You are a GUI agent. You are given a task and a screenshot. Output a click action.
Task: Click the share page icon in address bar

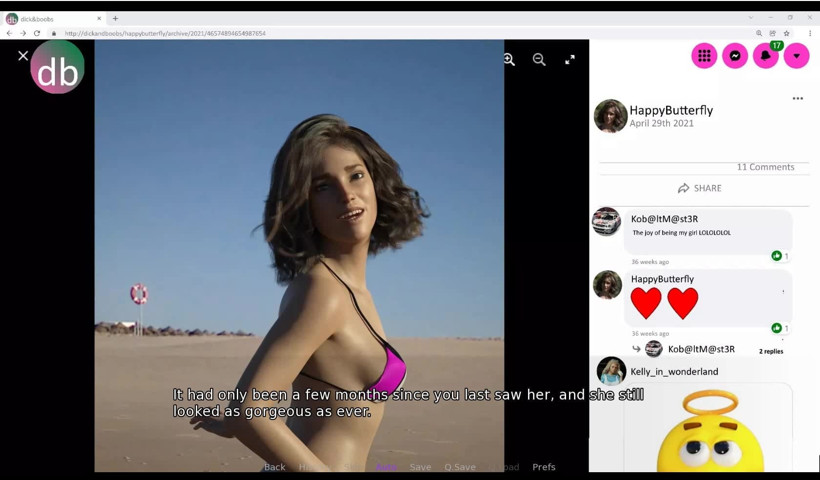[x=772, y=33]
